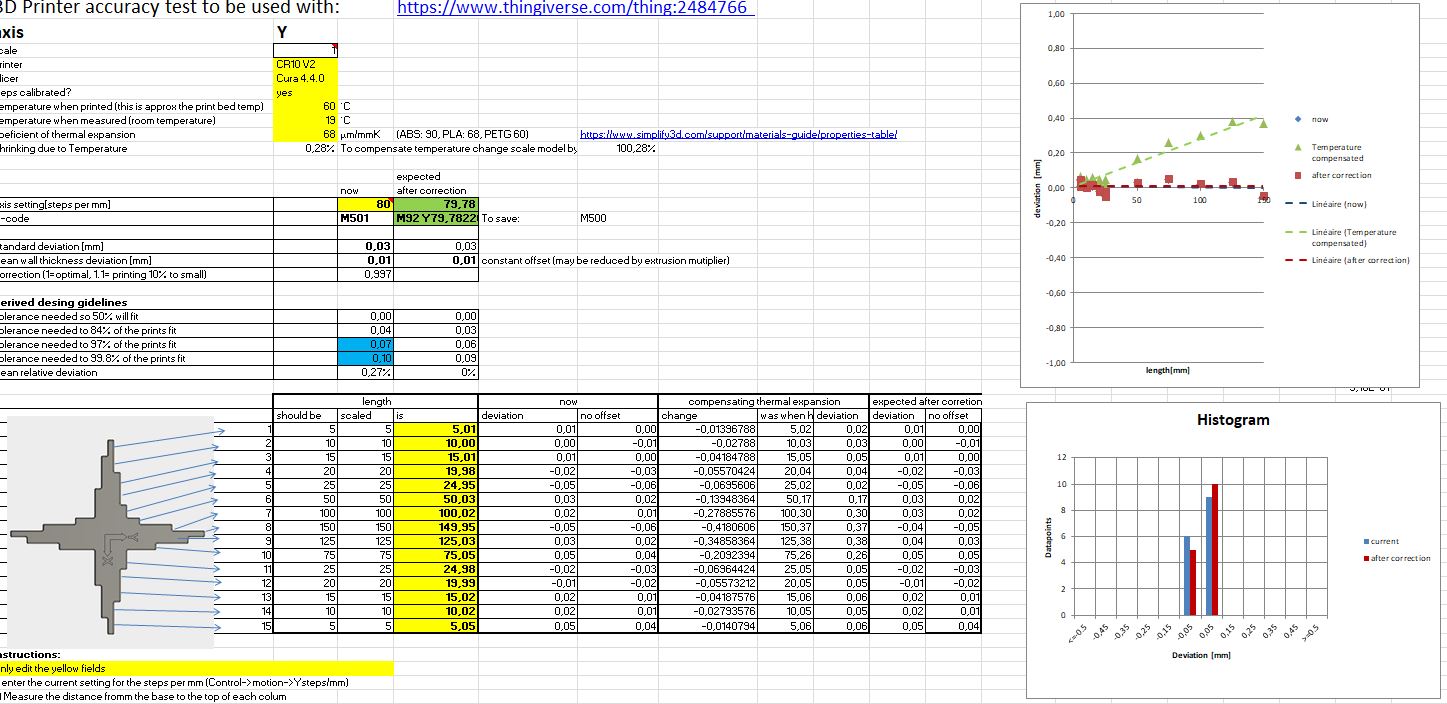Viewport: 1447px width, 704px height.
Task: Select the measured length cell 125,03
Action: tap(437, 541)
